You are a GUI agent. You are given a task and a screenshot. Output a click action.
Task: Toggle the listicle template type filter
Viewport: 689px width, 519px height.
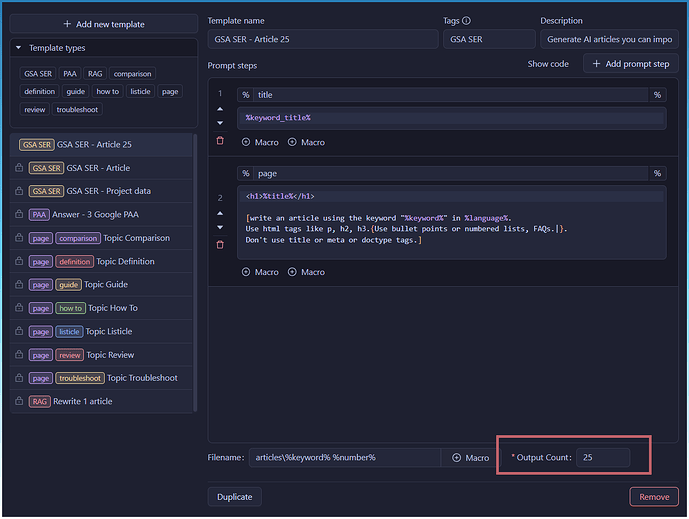(x=140, y=91)
